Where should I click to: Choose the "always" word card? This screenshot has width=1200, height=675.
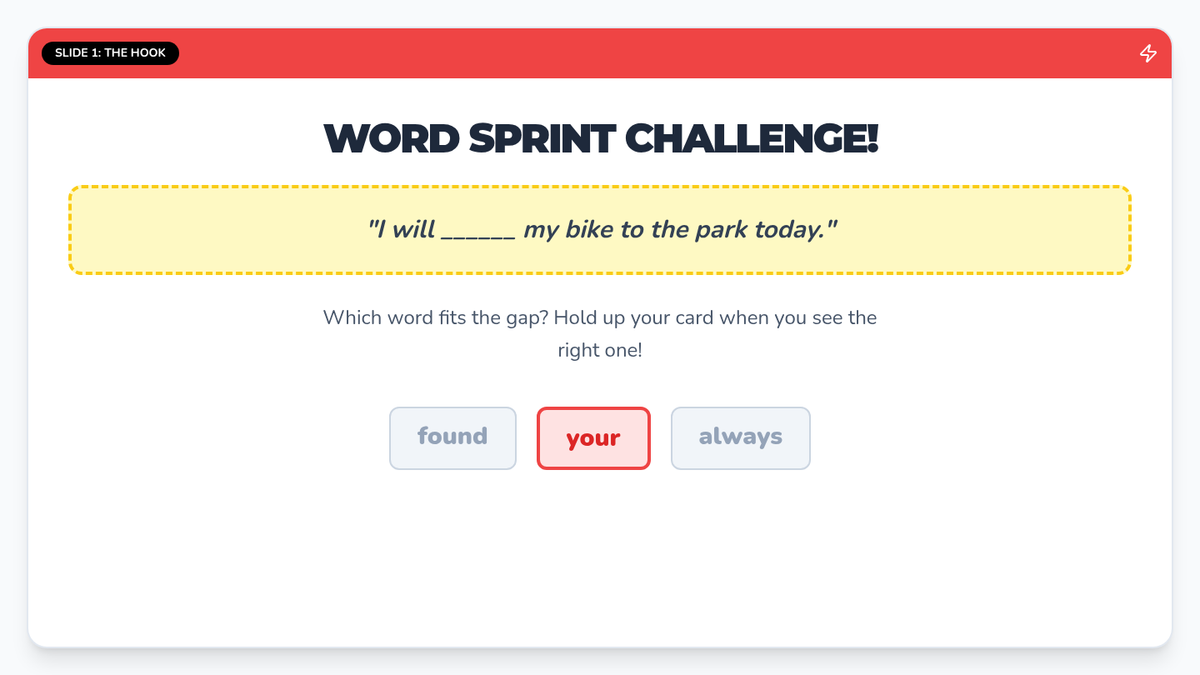(x=740, y=437)
